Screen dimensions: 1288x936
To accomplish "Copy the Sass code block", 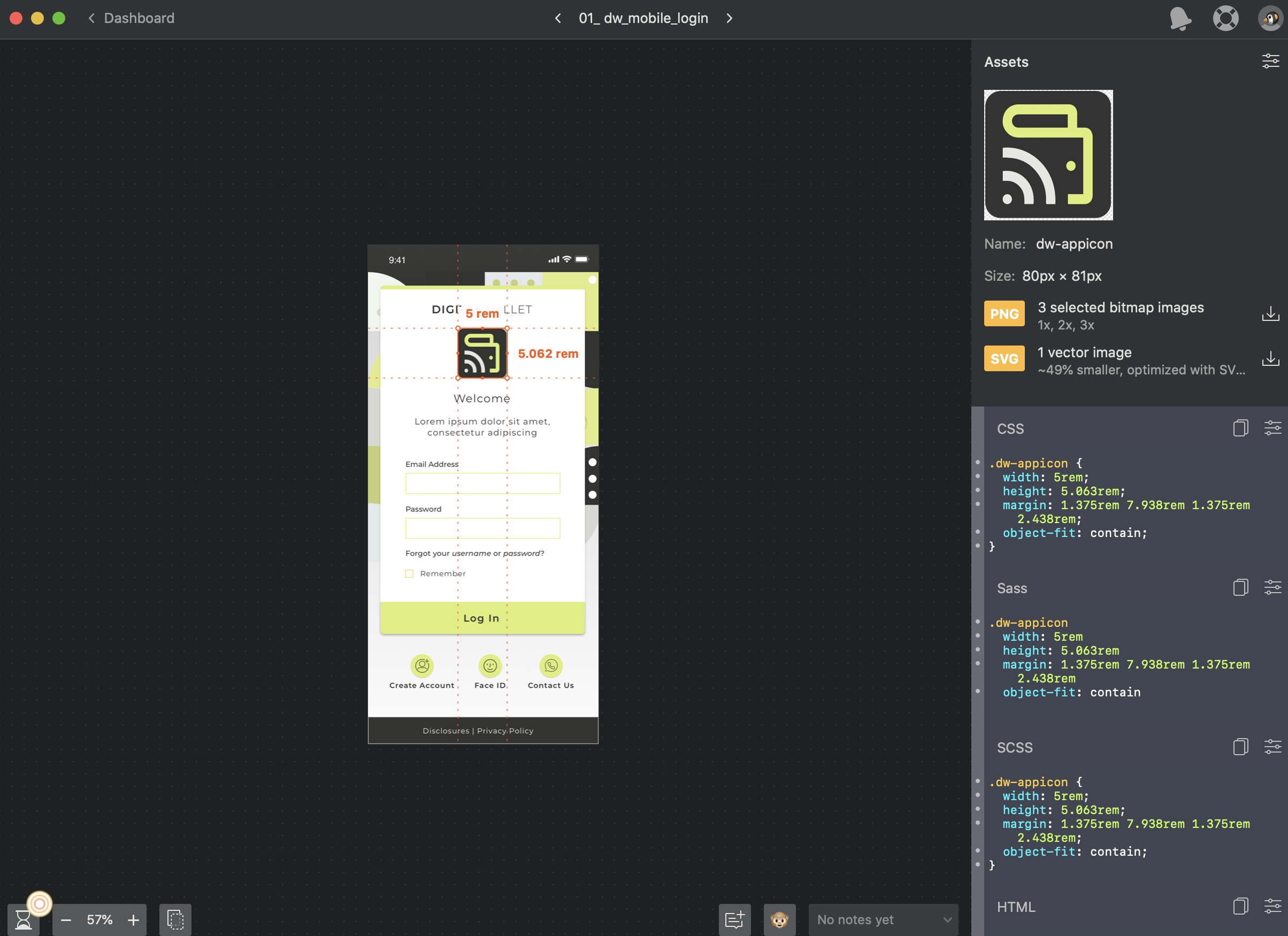I will [x=1240, y=588].
